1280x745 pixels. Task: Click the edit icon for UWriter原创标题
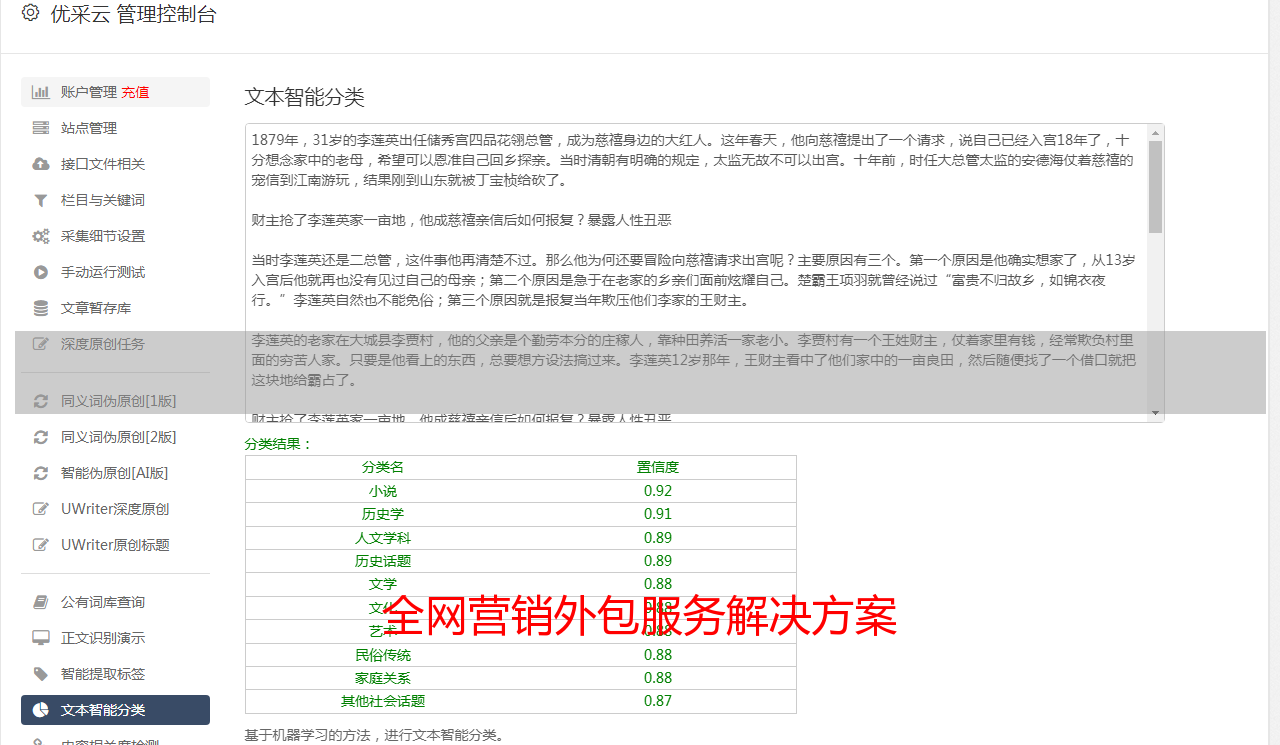(41, 545)
